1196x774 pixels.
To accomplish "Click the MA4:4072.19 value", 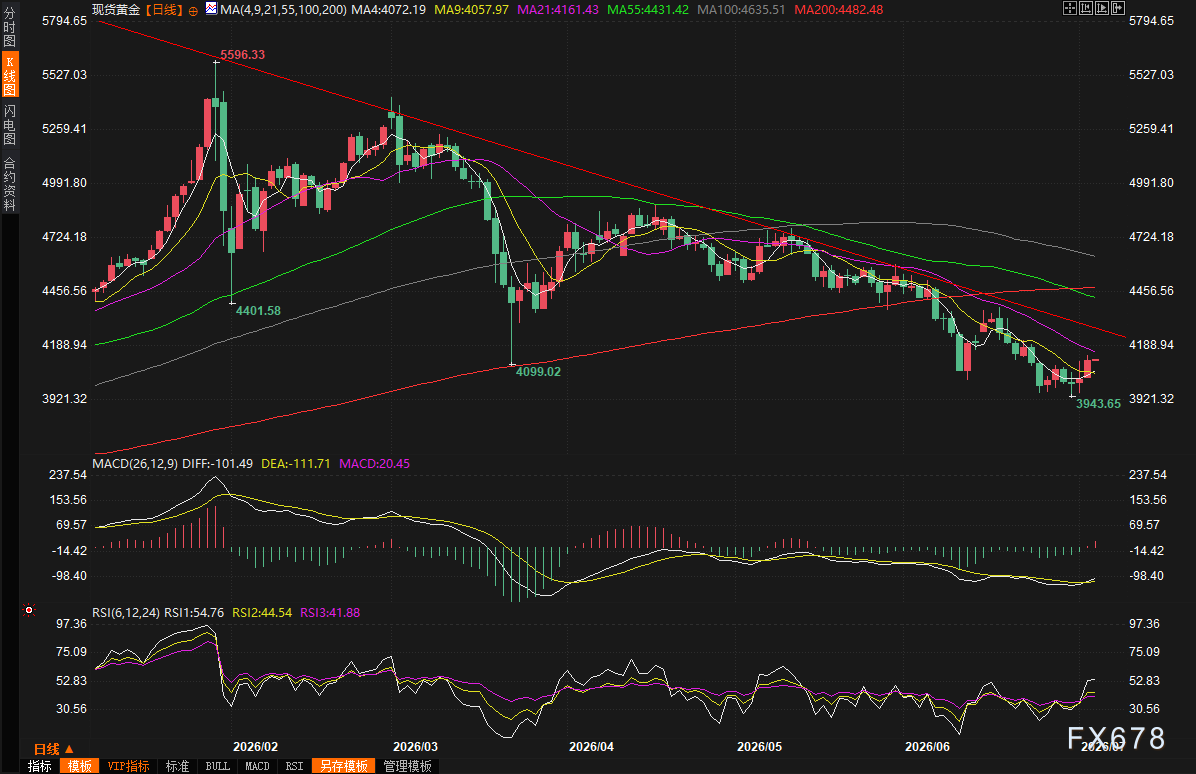I will click(x=388, y=10).
